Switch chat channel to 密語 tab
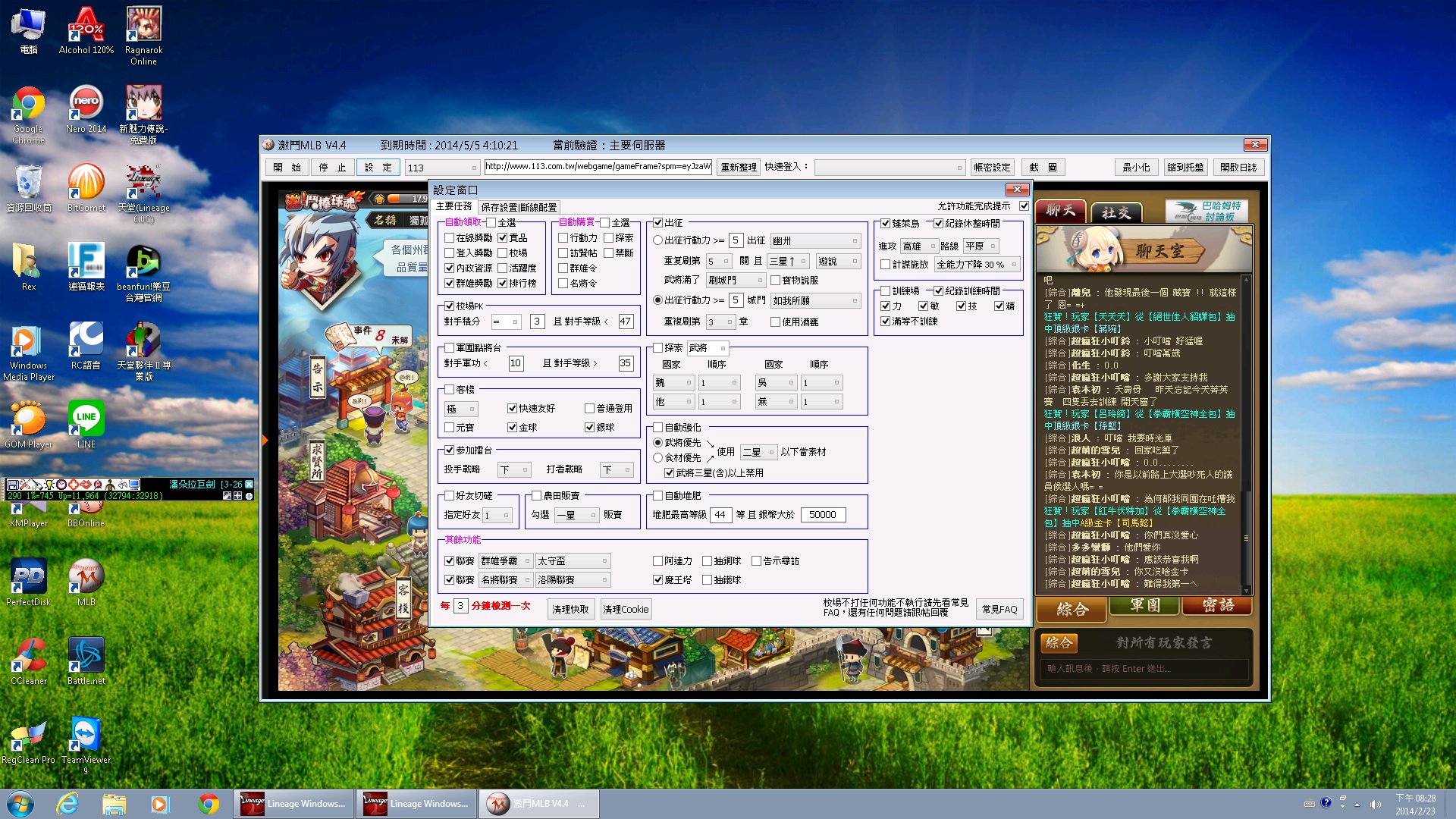 tap(1217, 606)
